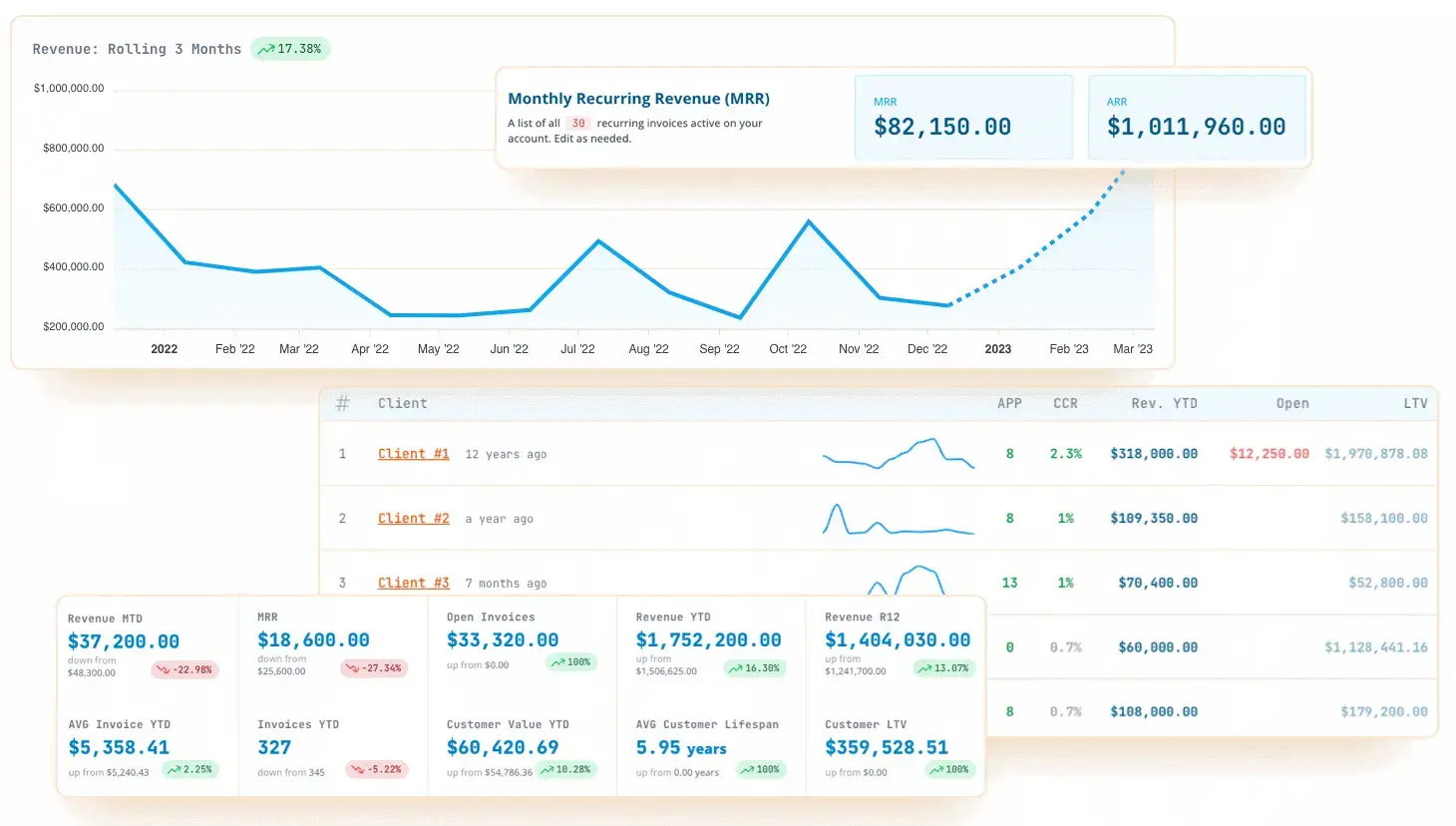This screenshot has height=826, width=1456.
Task: Click the -22.98% down trend badge
Action: tap(185, 669)
